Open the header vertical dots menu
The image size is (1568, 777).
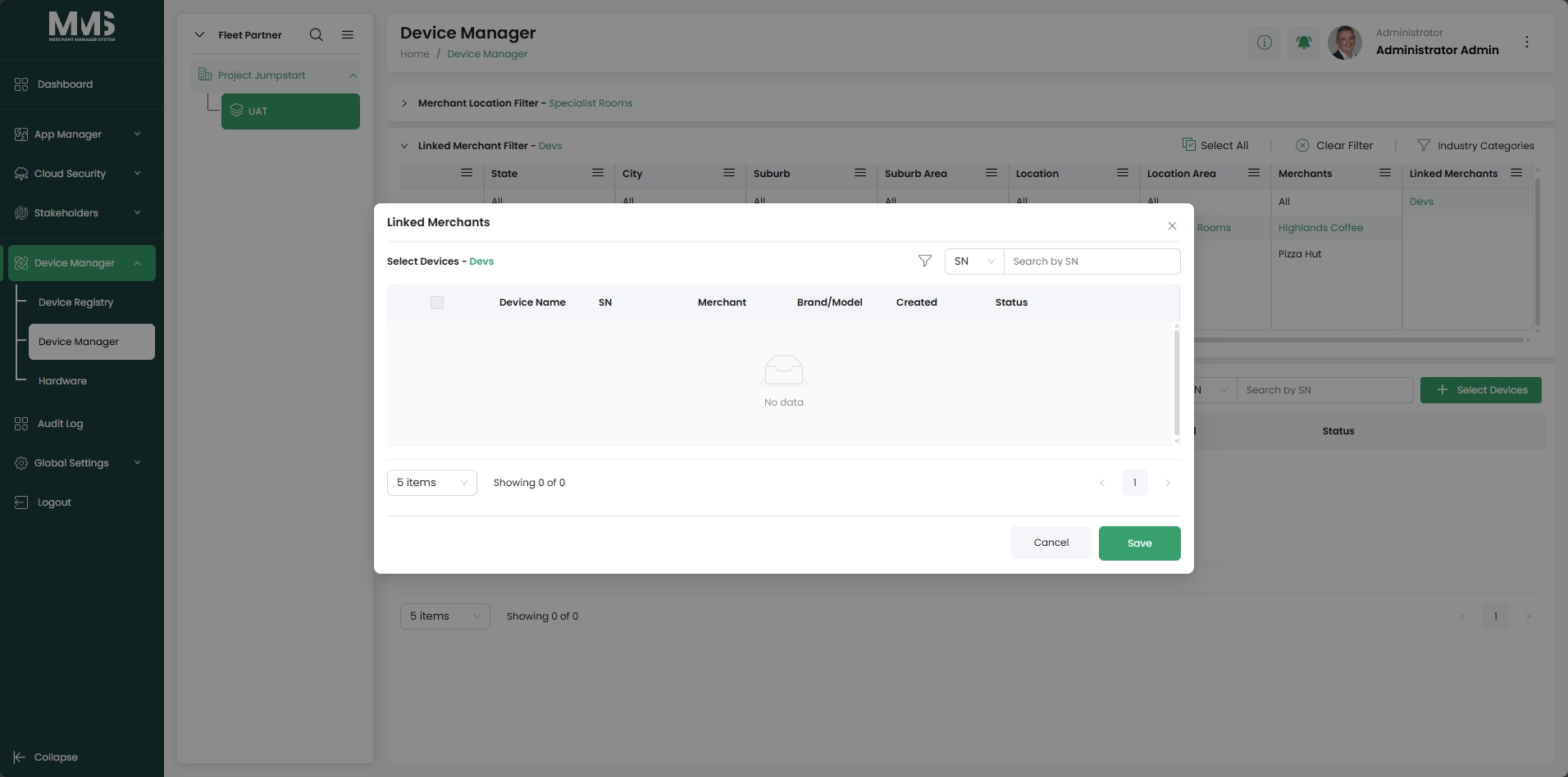(1526, 42)
